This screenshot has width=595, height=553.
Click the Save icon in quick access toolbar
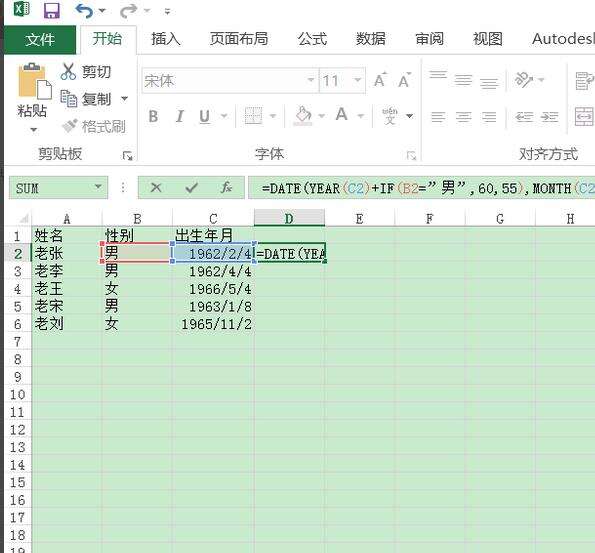[x=52, y=11]
